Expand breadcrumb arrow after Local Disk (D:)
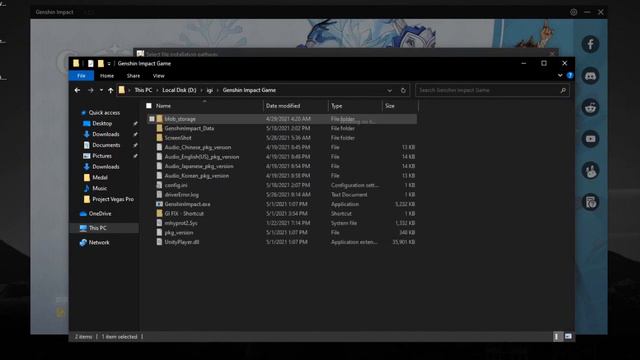640x360 pixels. tap(201, 90)
